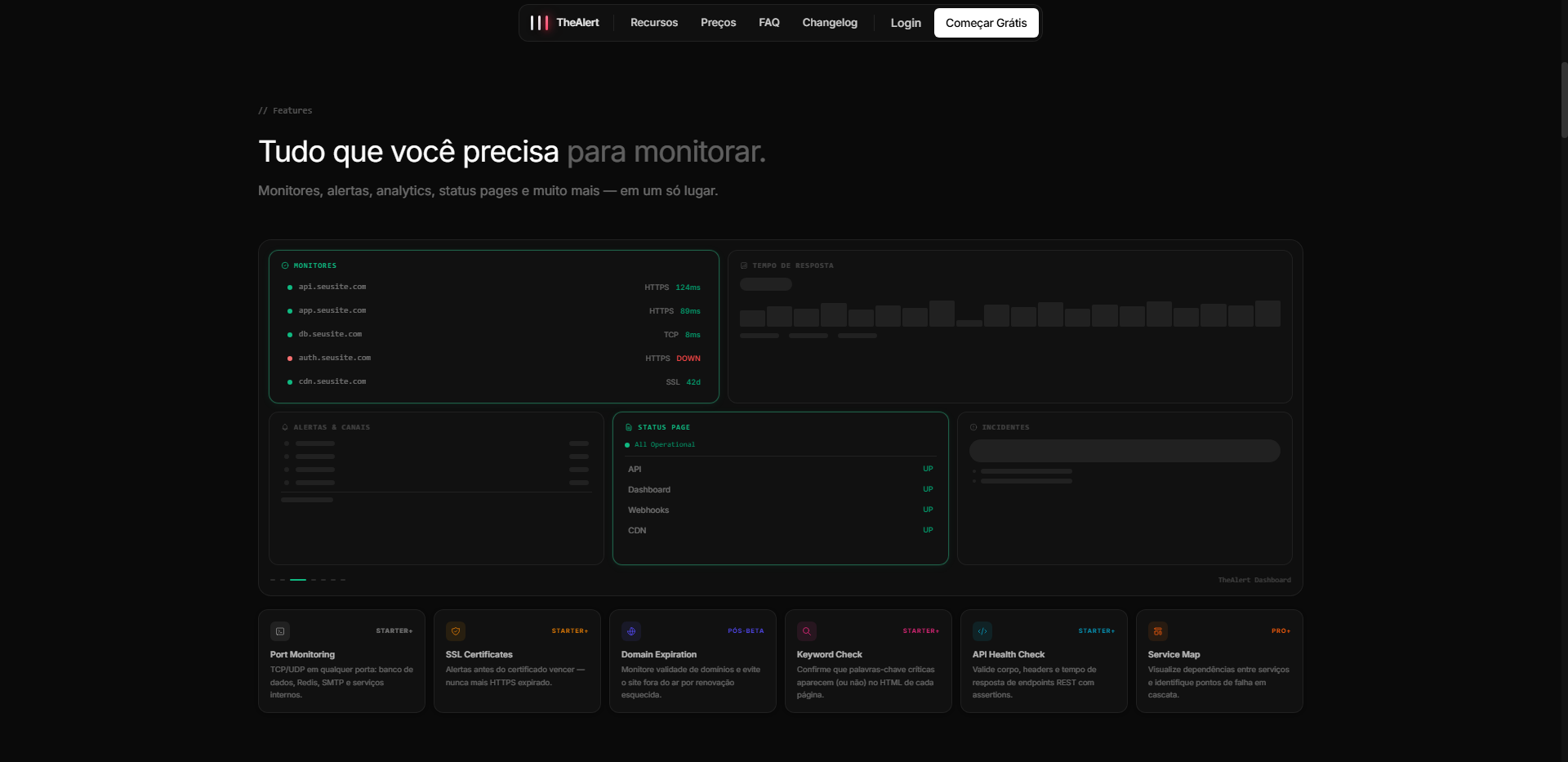Click the Começar Grátis button
1568x762 pixels.
987,23
